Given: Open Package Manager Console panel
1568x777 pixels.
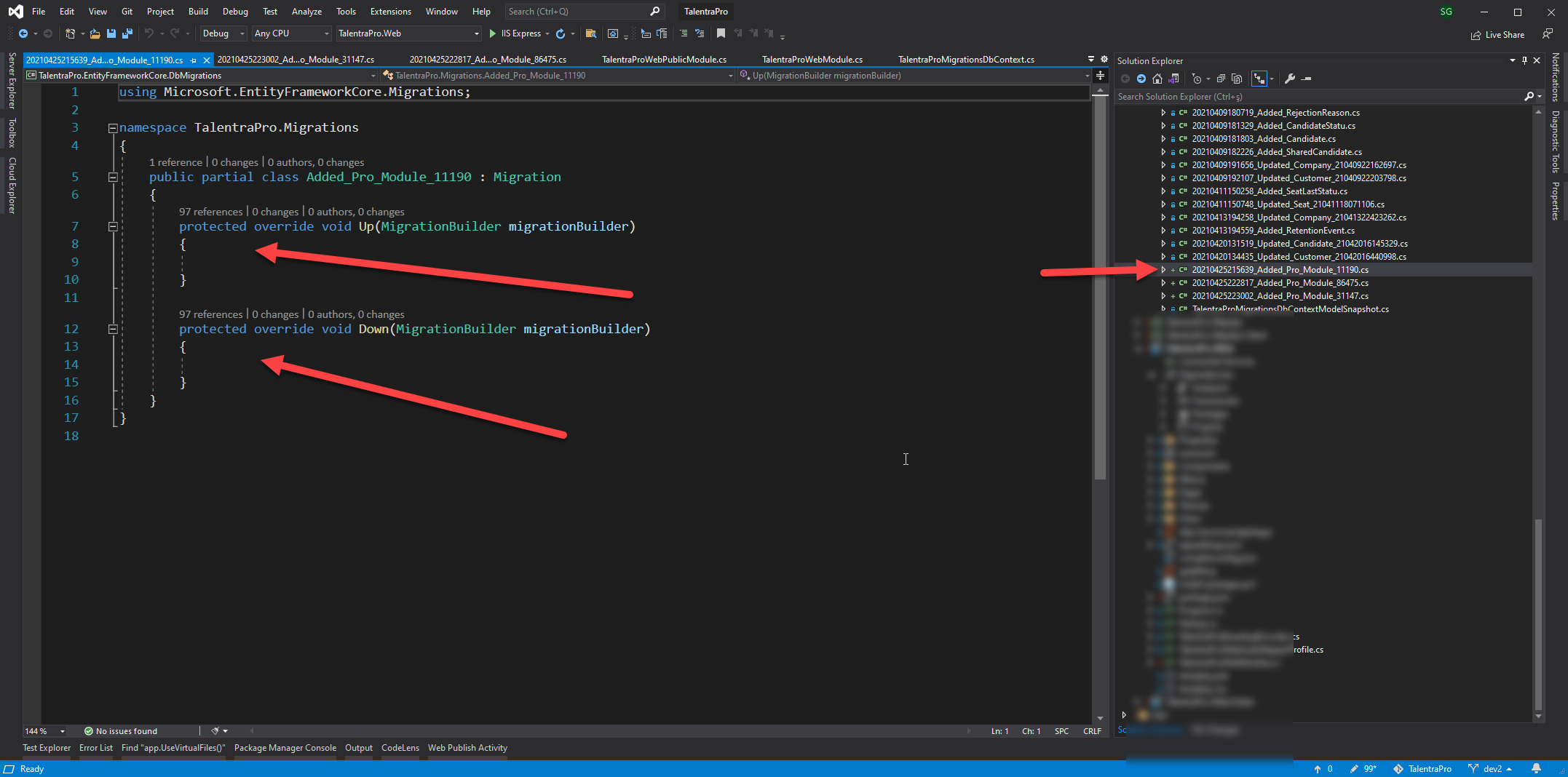Looking at the screenshot, I should pos(285,748).
